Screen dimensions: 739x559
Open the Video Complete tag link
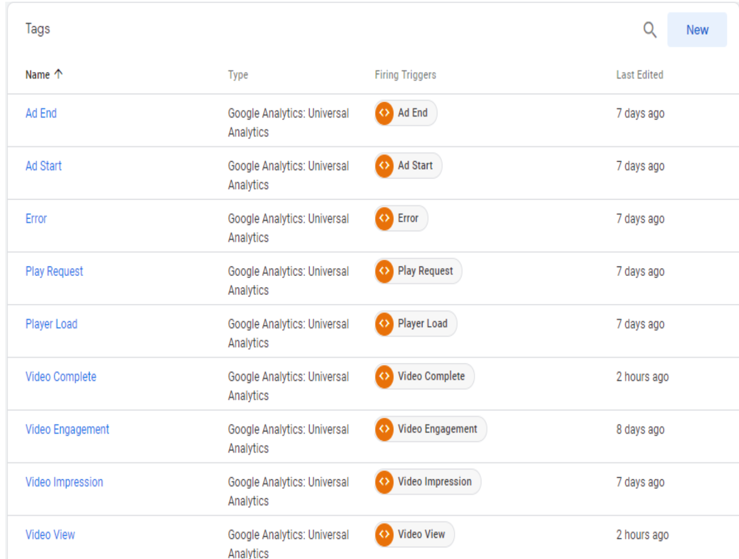(61, 377)
